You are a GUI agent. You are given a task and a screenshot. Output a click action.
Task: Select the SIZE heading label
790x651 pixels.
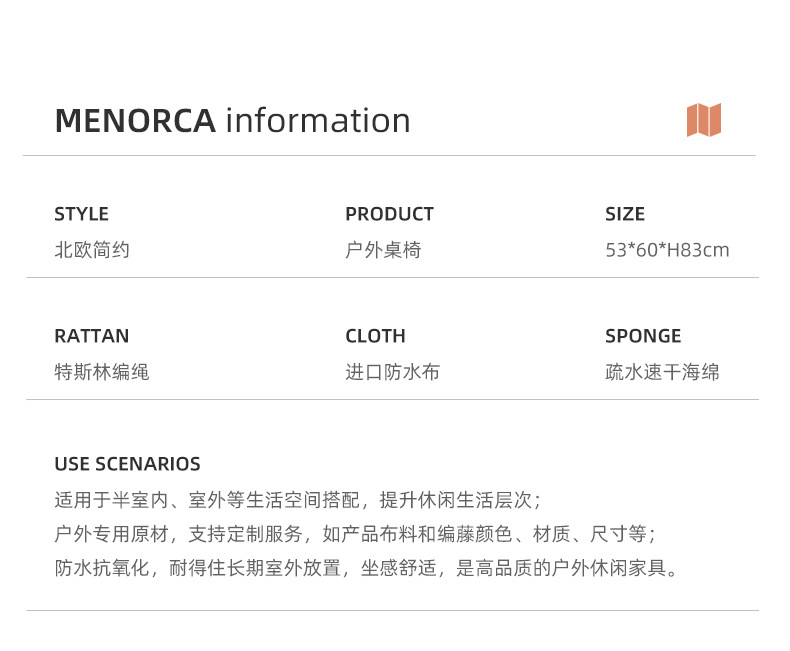625,214
